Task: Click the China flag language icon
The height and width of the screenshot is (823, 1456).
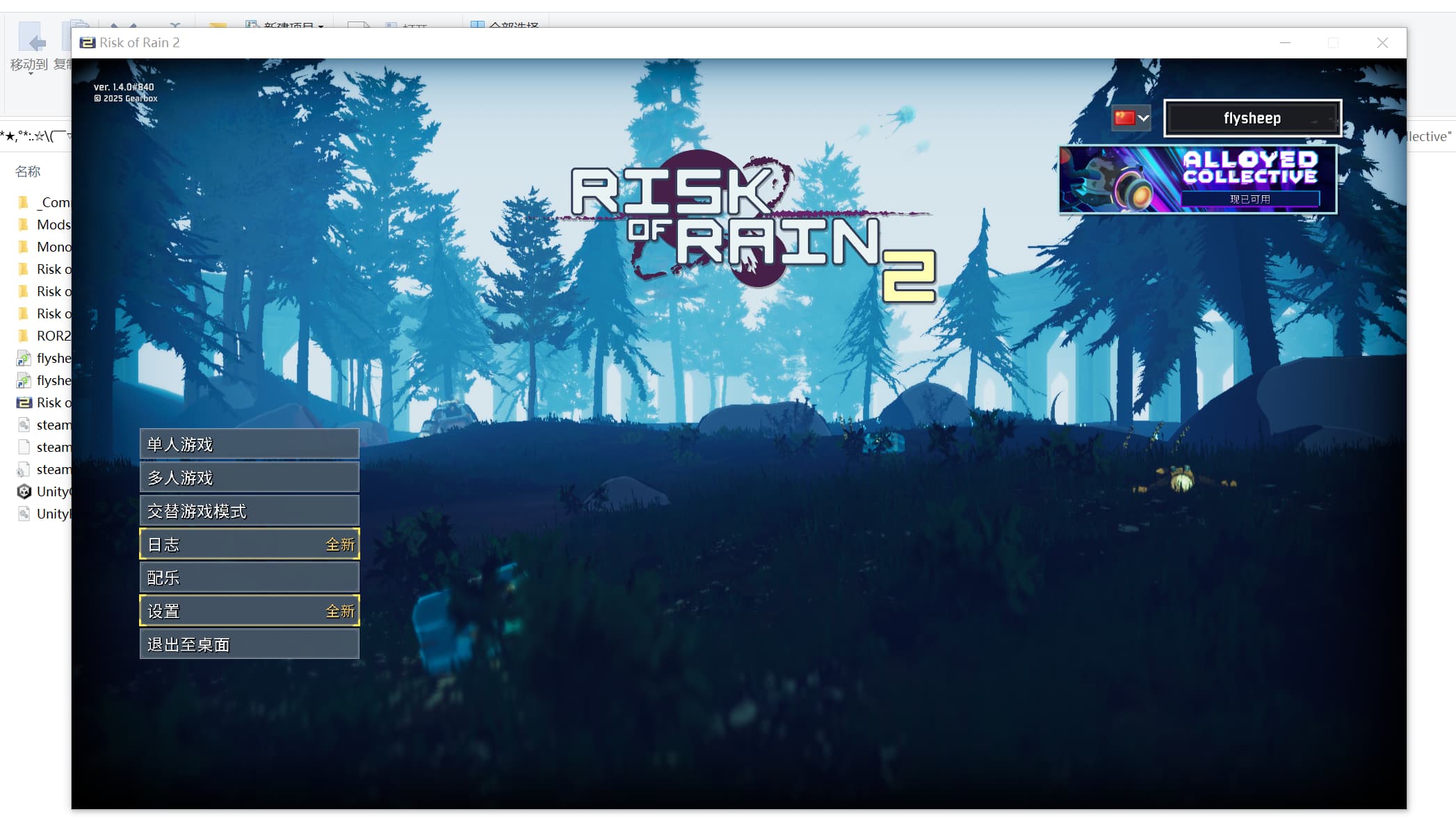Action: click(1124, 118)
